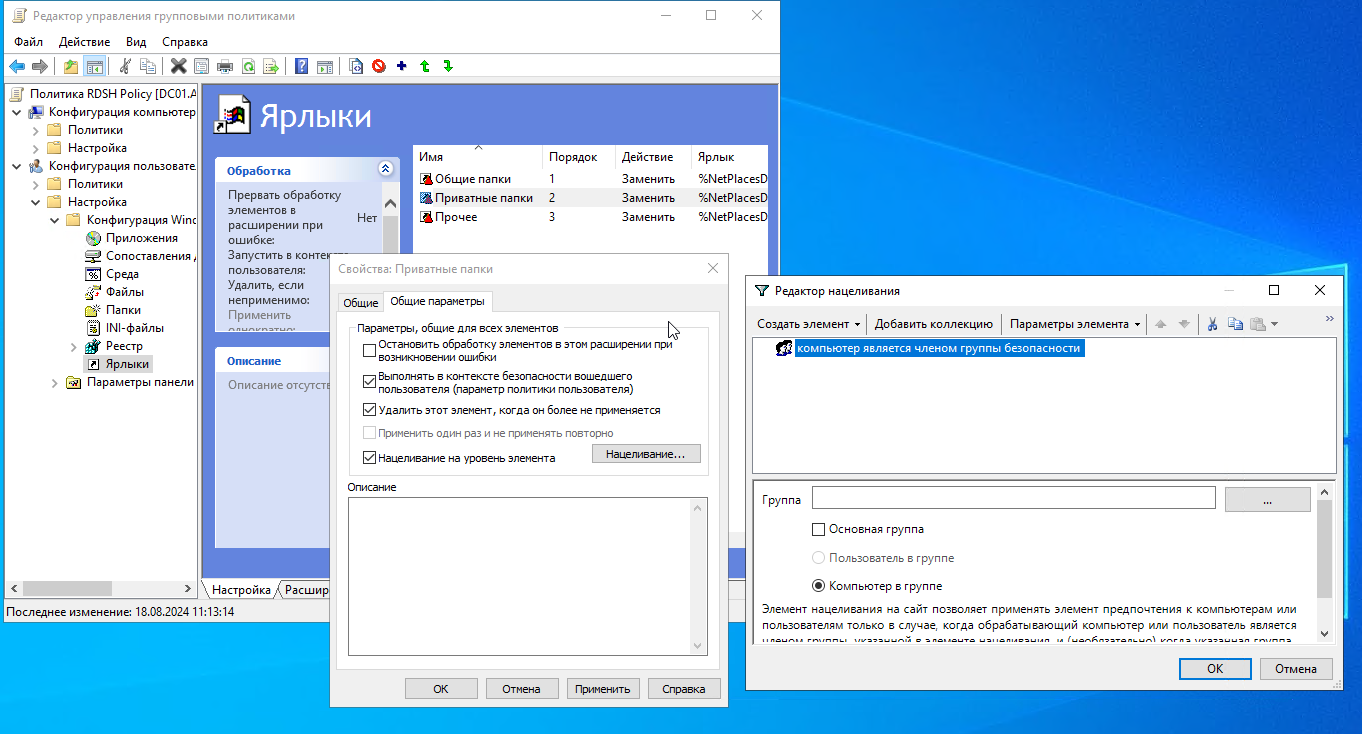The image size is (1362, 734).
Task: Expand 'Параметры панели' tree node
Action: coord(55,382)
